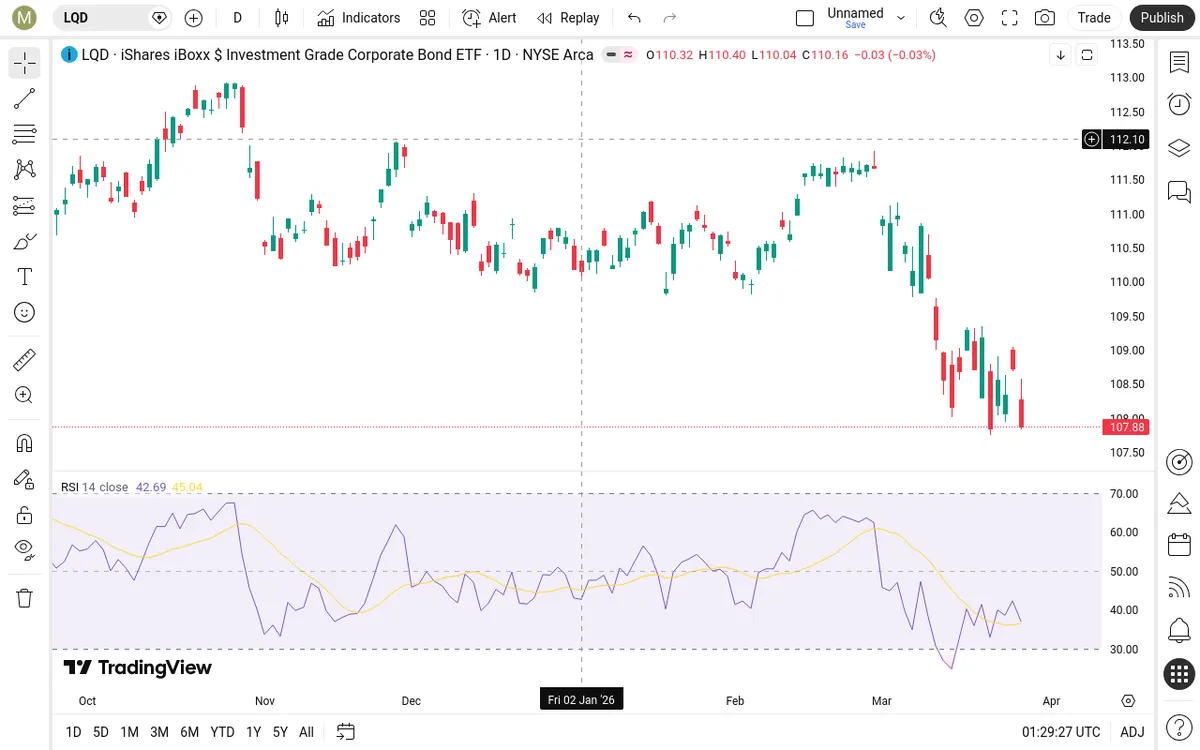The image size is (1200, 750).
Task: Select the 1M date range
Action: [x=129, y=732]
